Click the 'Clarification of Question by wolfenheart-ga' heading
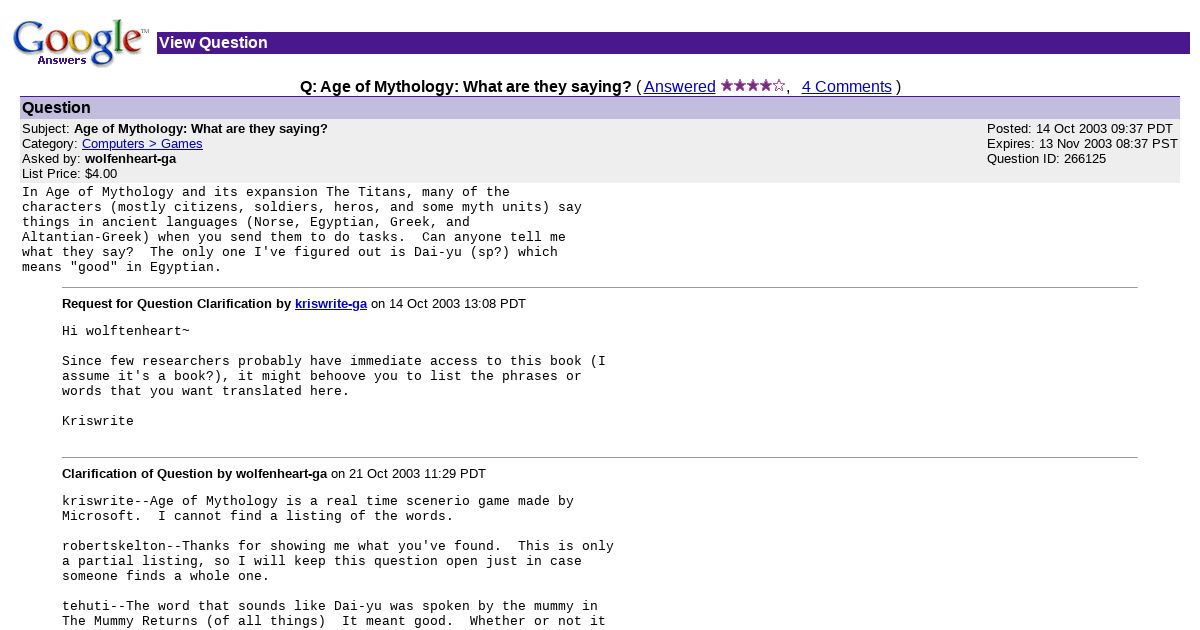 tap(194, 474)
